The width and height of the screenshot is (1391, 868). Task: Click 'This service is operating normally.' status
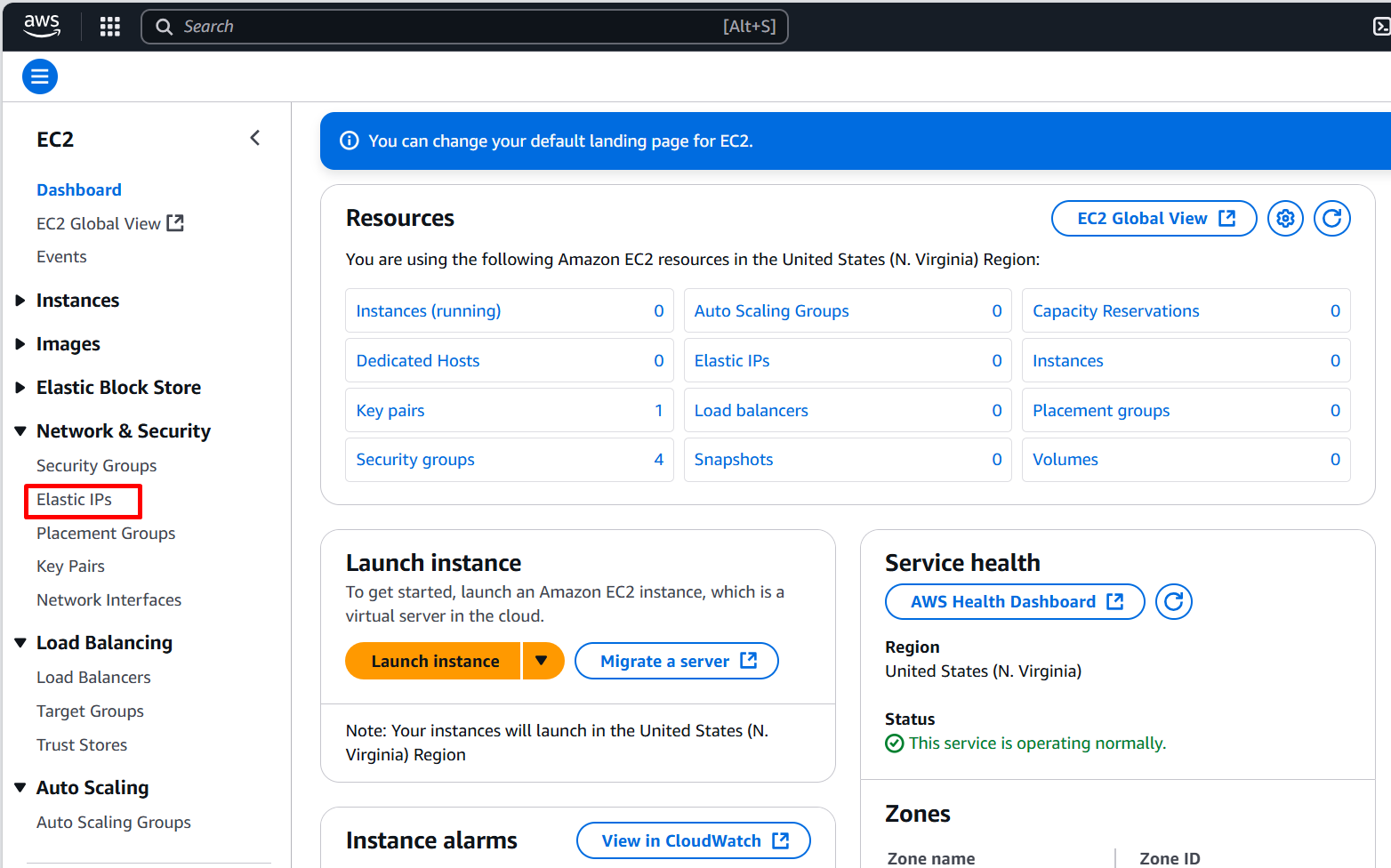(x=1037, y=743)
